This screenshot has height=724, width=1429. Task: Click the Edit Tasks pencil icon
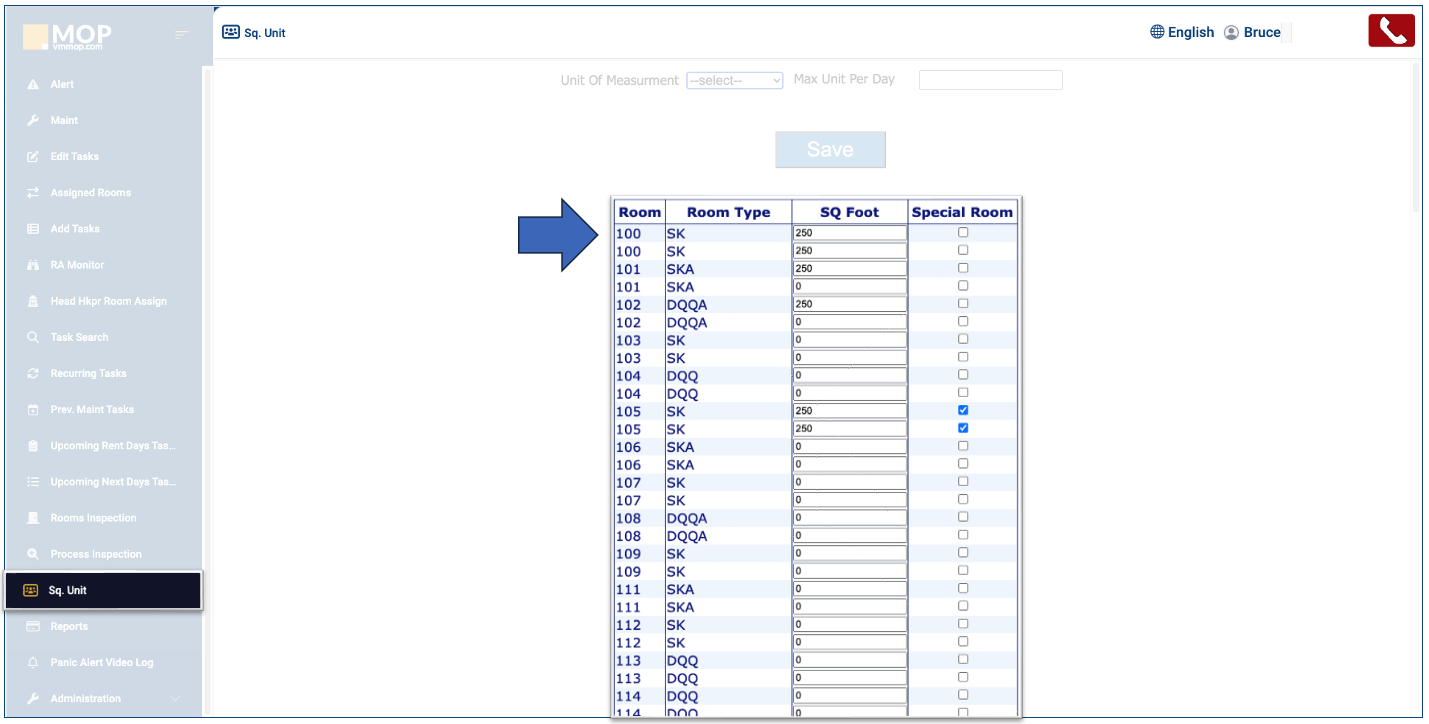point(33,157)
